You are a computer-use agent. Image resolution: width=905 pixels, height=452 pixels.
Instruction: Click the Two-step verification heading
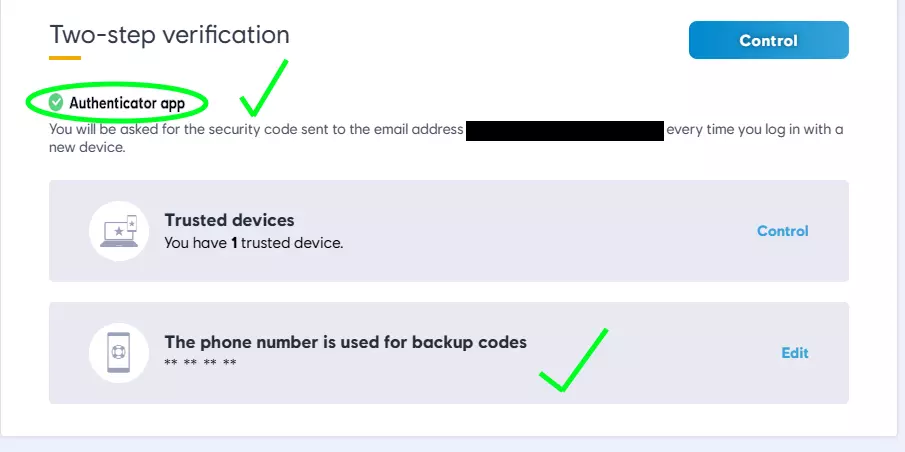(169, 35)
